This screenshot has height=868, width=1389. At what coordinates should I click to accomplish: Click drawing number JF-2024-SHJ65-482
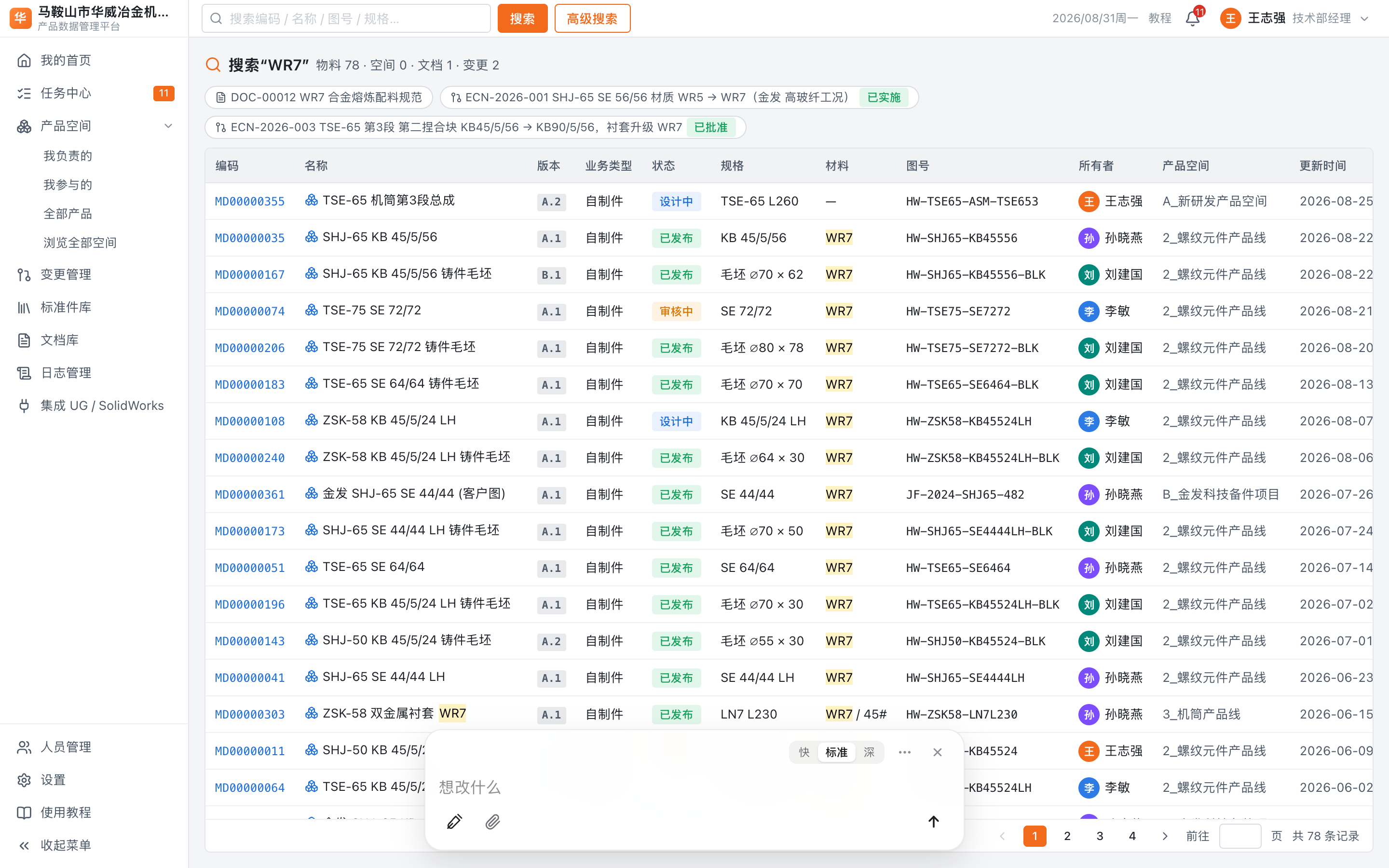tap(965, 494)
